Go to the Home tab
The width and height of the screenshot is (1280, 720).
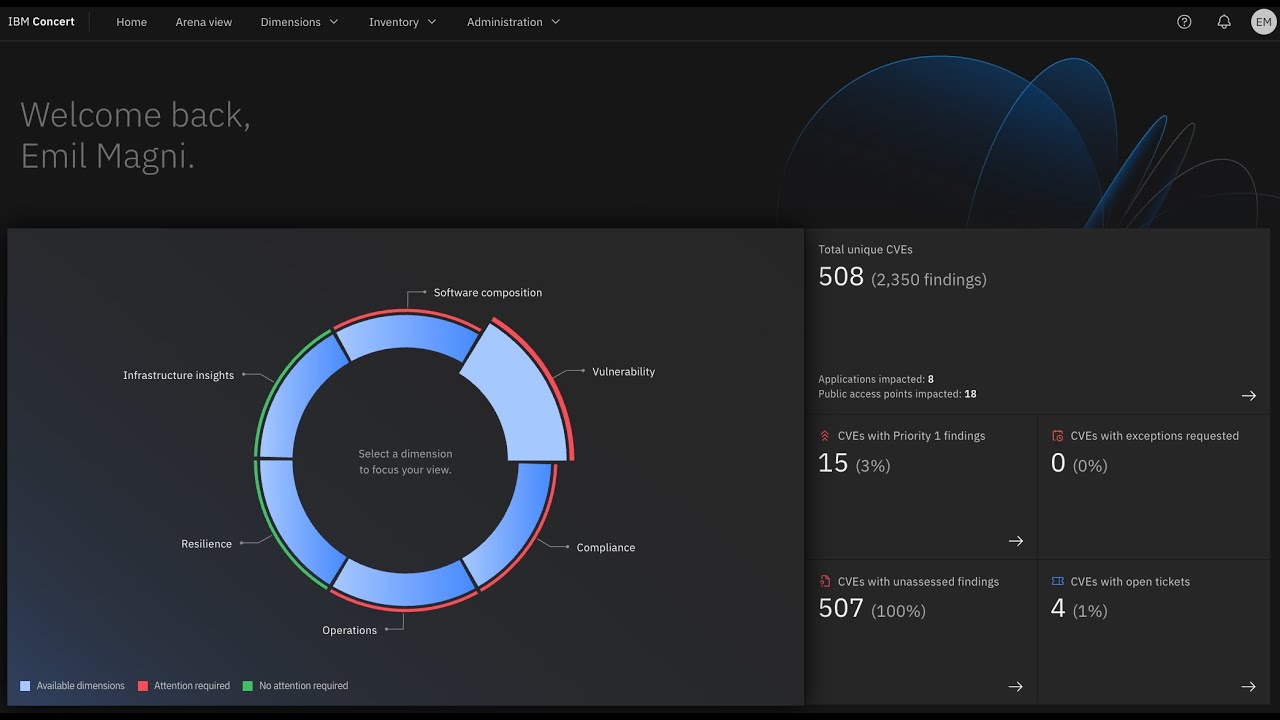pyautogui.click(x=131, y=22)
